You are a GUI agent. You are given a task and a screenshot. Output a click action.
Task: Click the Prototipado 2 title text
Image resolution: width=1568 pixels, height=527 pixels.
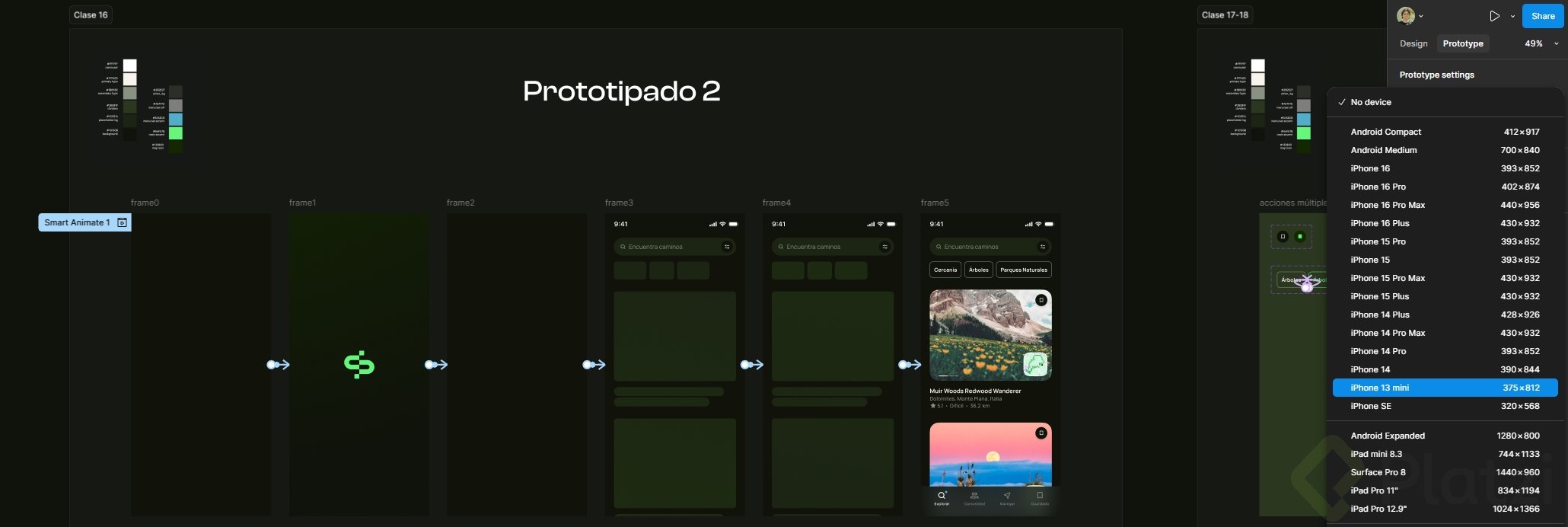click(621, 91)
